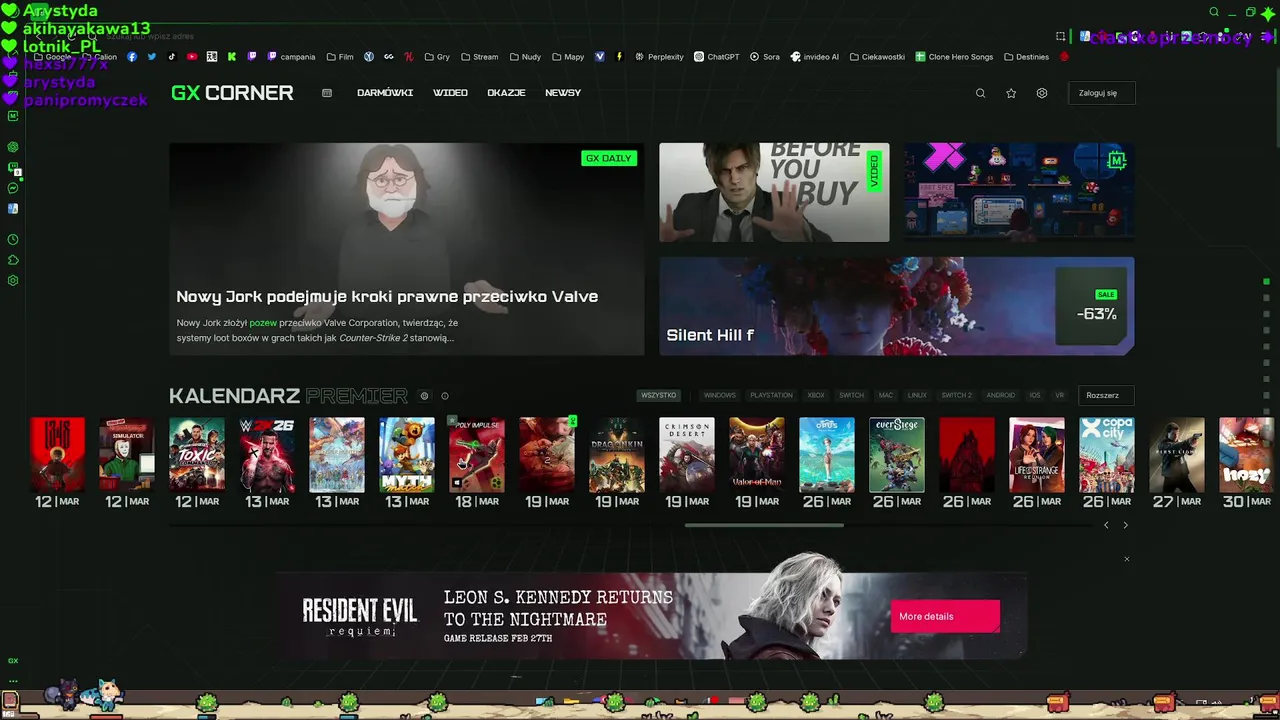Screen dimensions: 1280x720
Task: Click the Zaloguj się login button
Action: (1101, 93)
